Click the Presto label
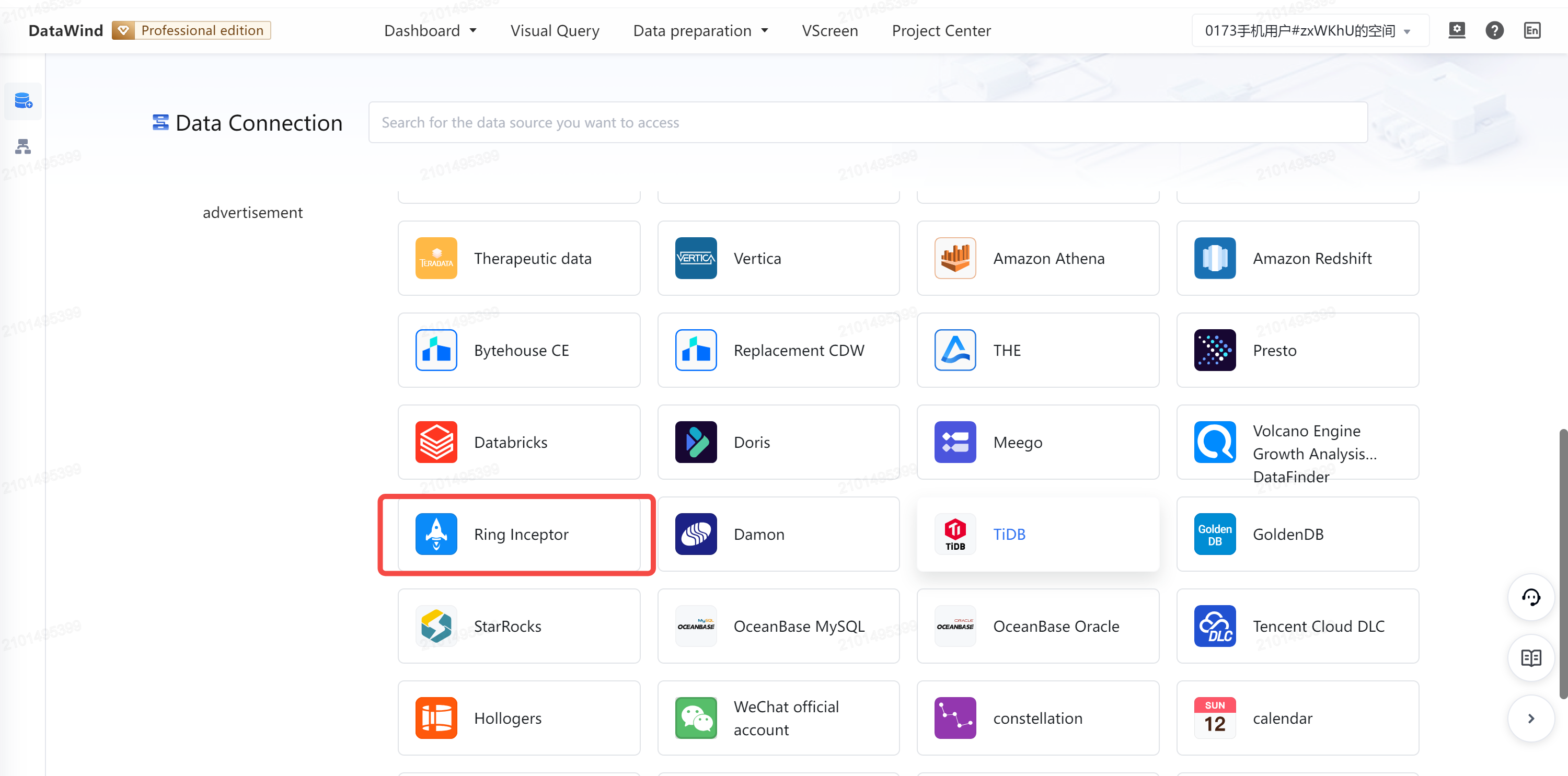1568x776 pixels. click(1275, 350)
